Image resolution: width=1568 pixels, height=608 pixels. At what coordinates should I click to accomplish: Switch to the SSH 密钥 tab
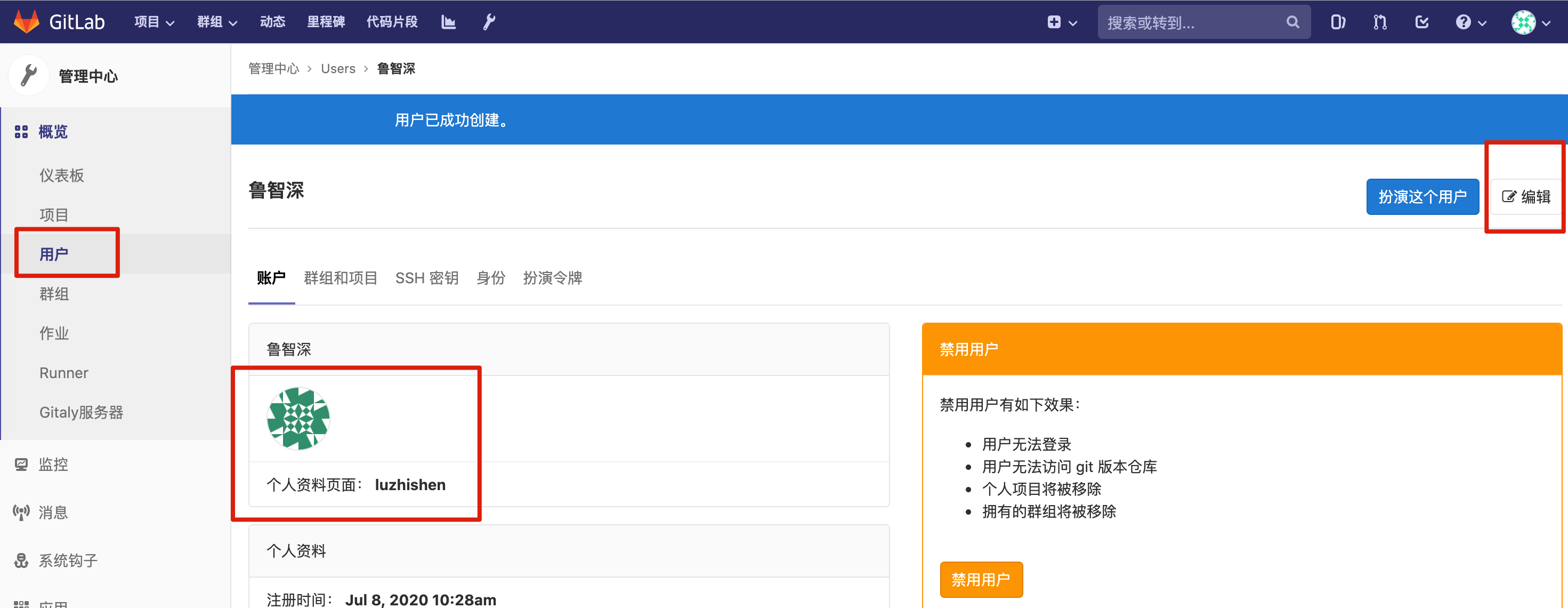point(427,278)
